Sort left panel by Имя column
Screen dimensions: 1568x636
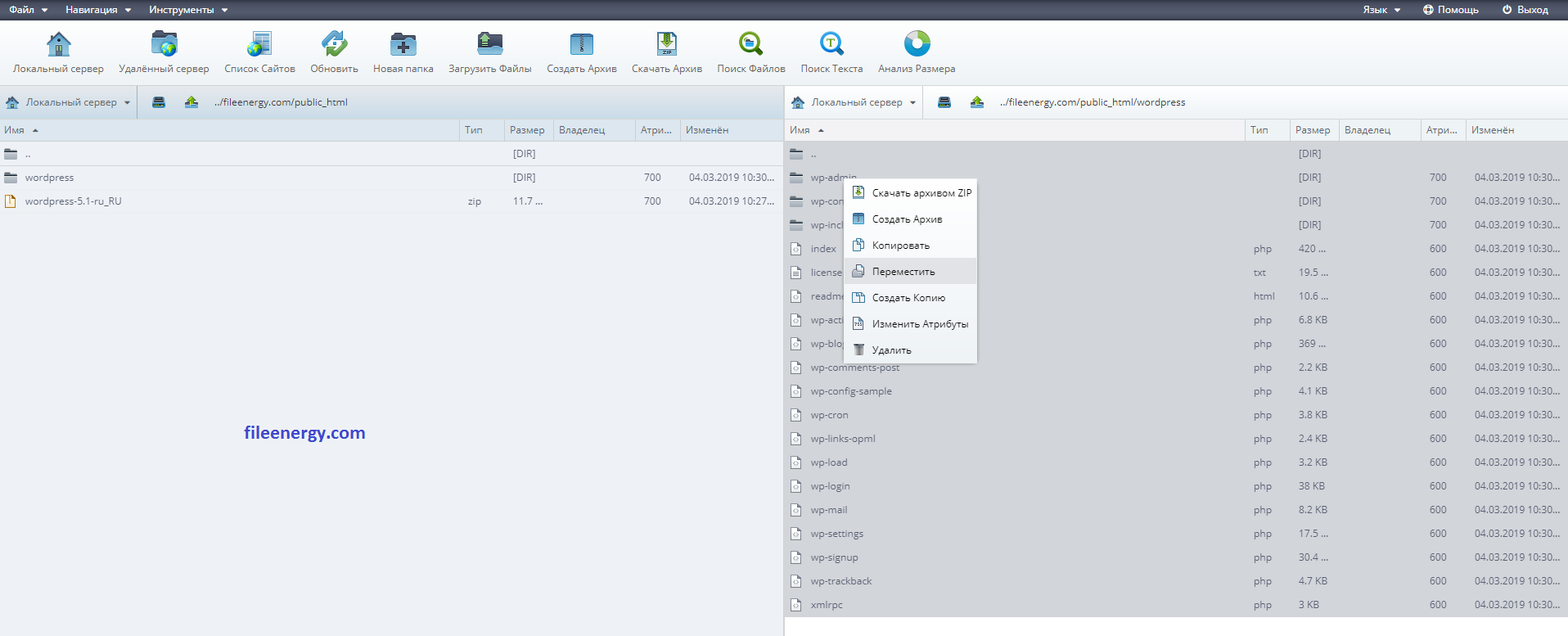click(230, 130)
